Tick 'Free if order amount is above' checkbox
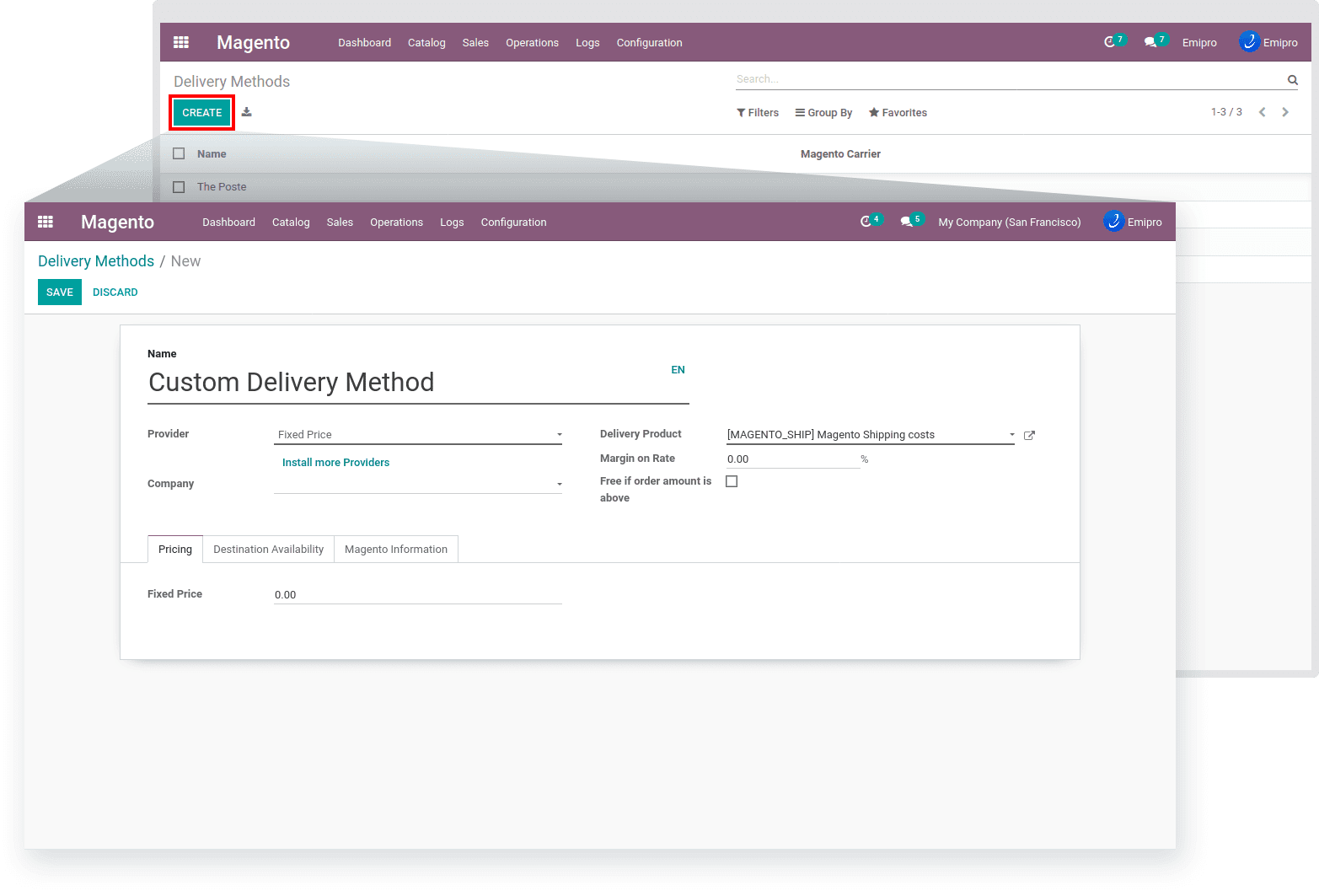Viewport: 1319px width, 896px height. coord(732,481)
